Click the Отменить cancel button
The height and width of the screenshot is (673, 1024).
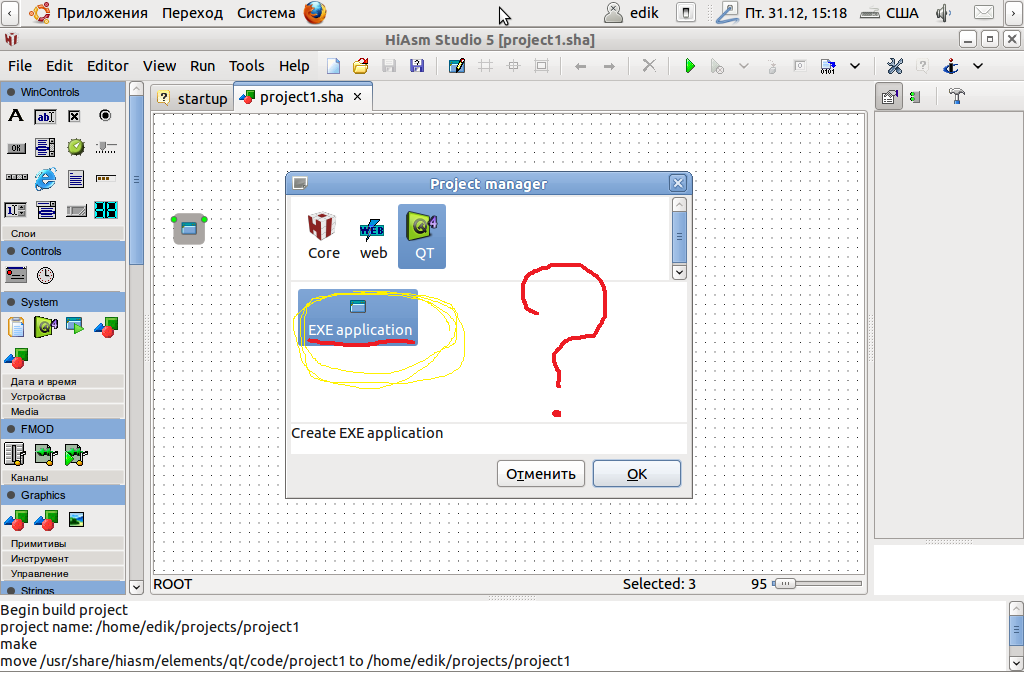[x=540, y=474]
